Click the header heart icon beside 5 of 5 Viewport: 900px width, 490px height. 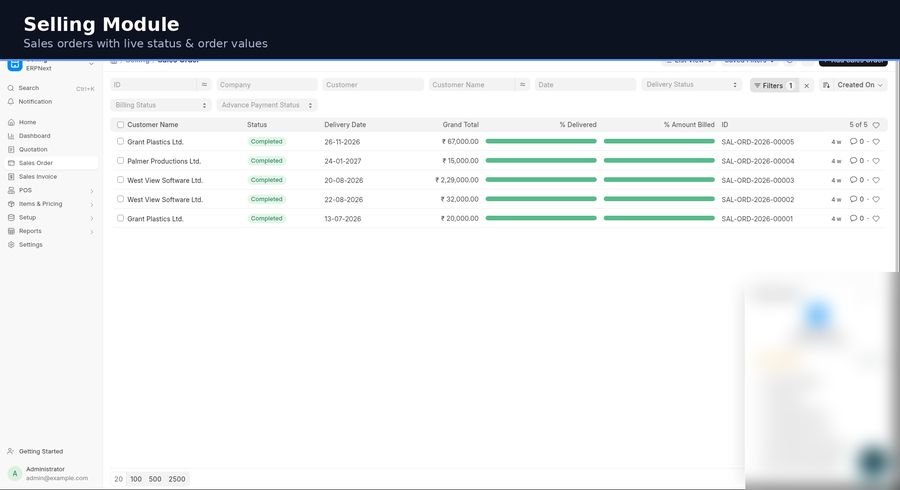click(876, 125)
